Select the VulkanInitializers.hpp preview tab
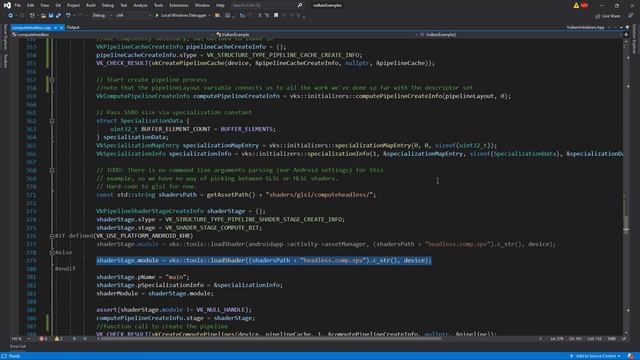 585,27
